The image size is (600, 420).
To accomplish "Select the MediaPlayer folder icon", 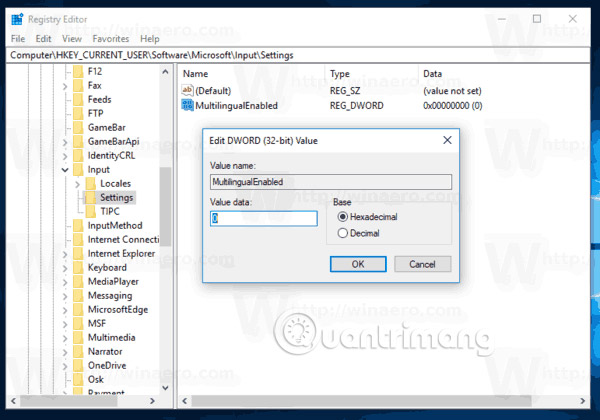I will [x=78, y=282].
